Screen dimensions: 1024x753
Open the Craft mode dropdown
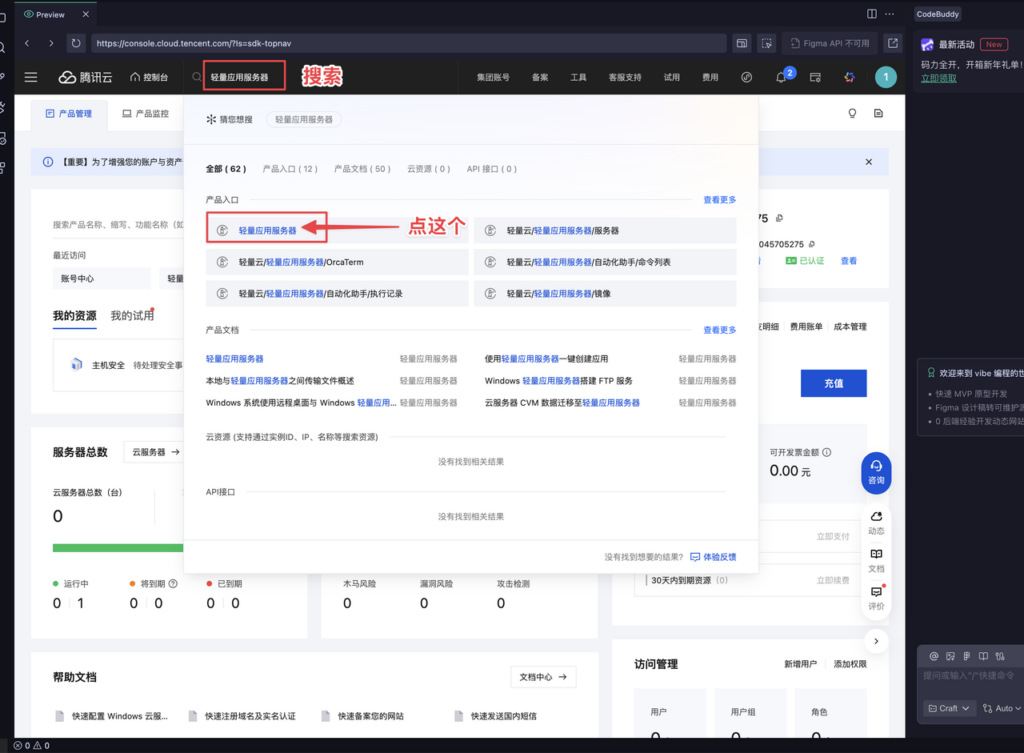point(948,708)
